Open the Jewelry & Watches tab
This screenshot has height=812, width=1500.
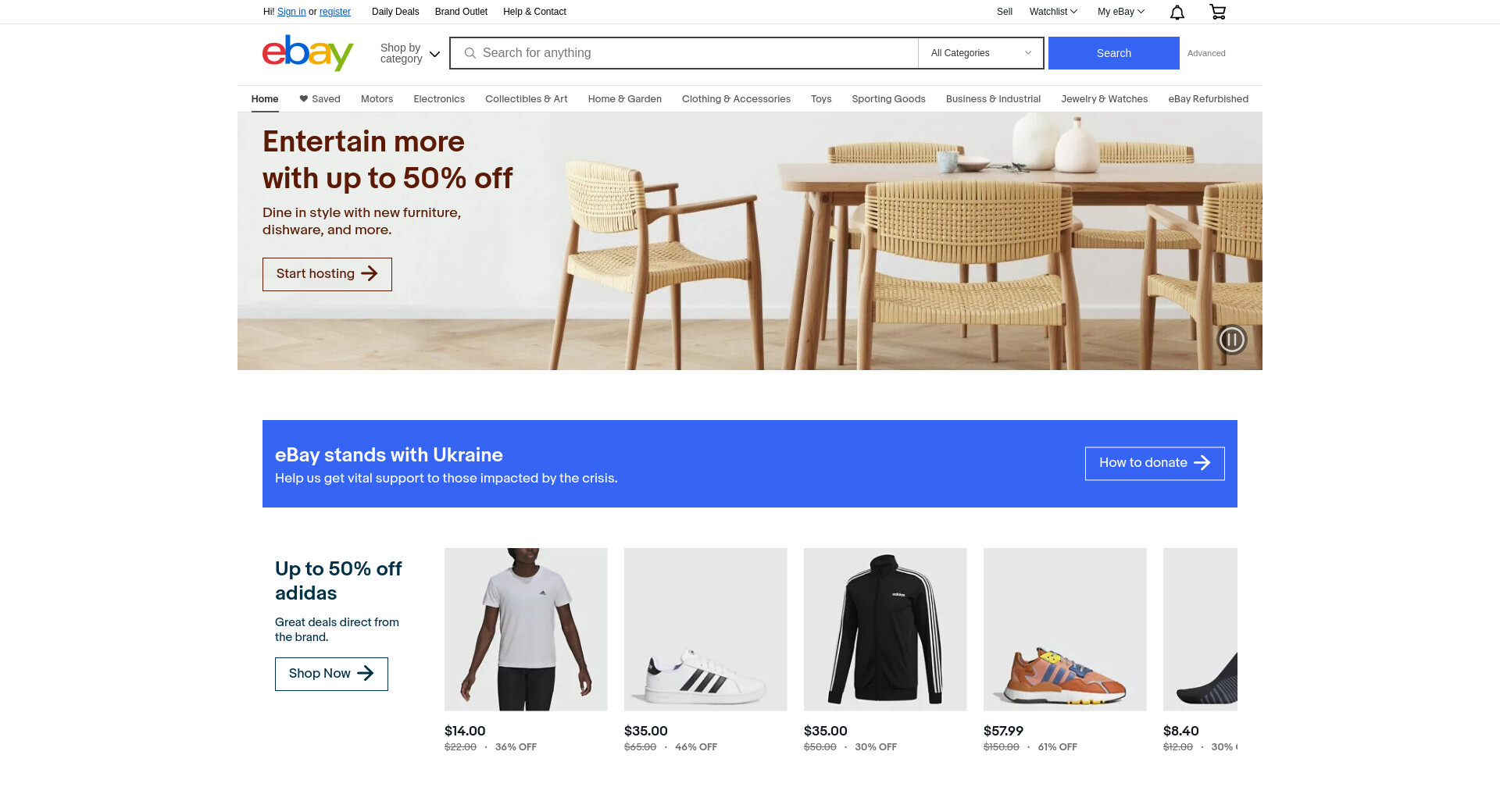pos(1104,99)
